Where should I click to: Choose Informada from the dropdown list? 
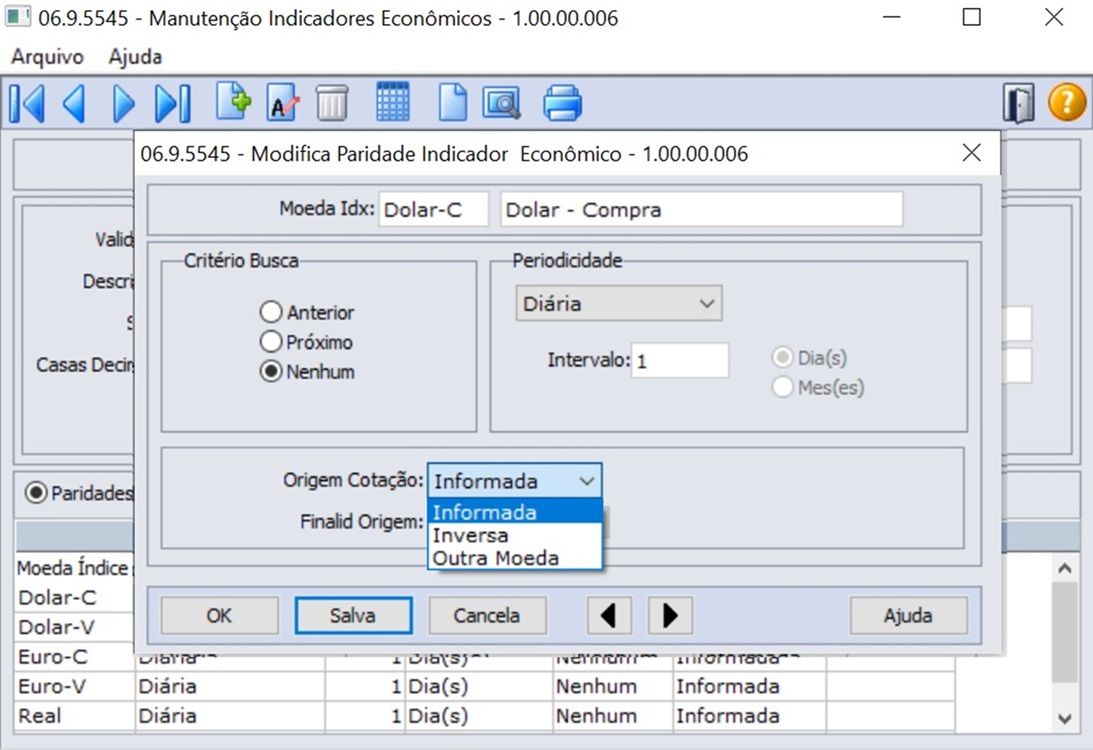click(x=514, y=512)
